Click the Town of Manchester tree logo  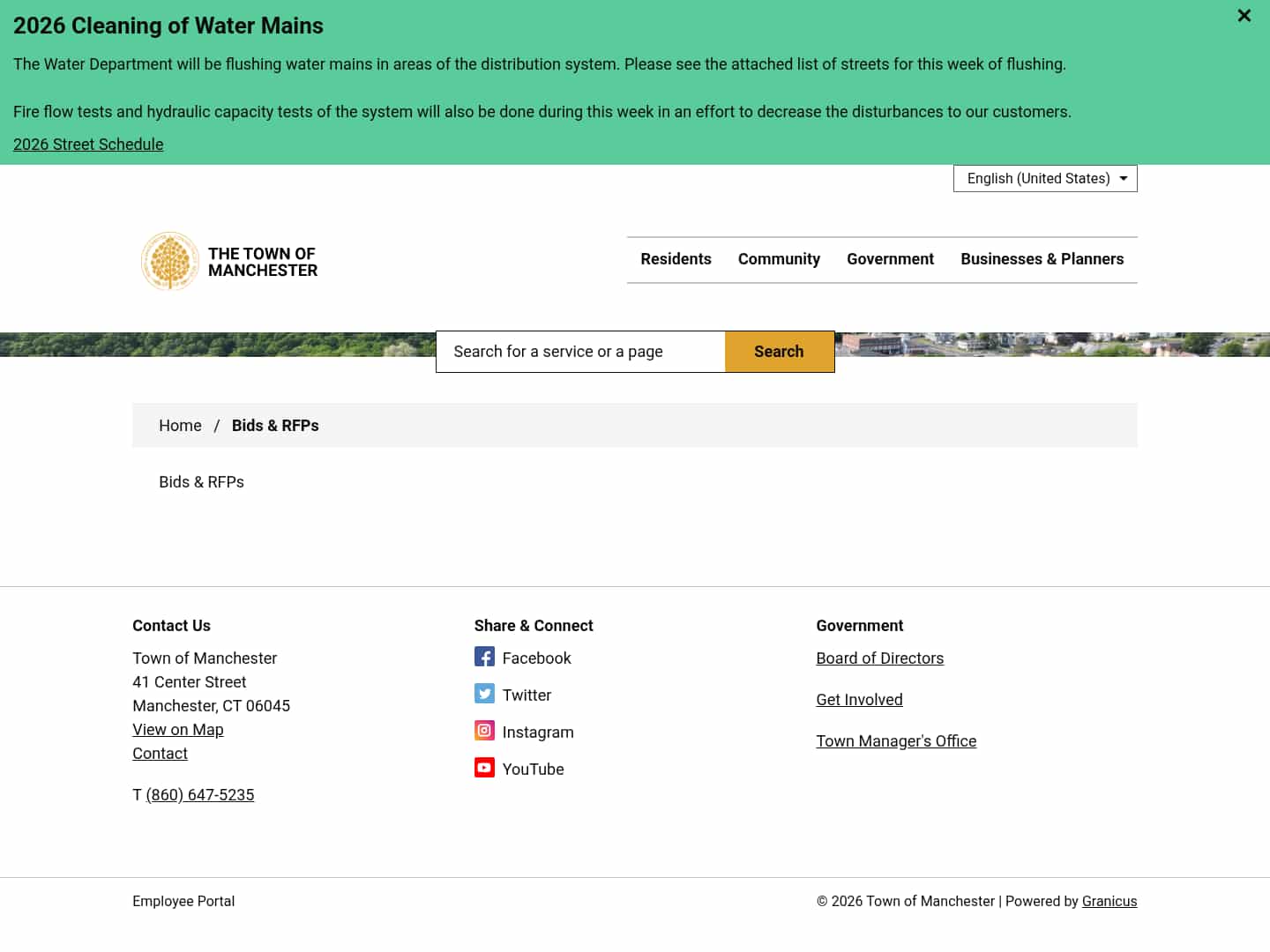pyautogui.click(x=170, y=261)
